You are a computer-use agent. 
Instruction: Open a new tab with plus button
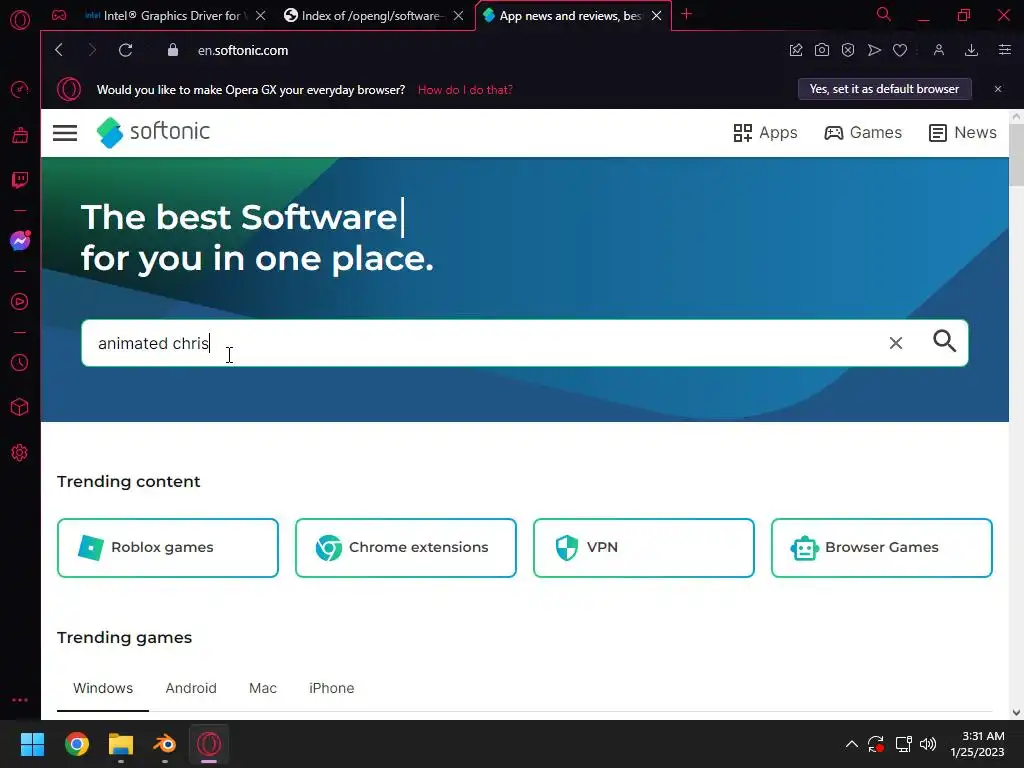pyautogui.click(x=686, y=14)
